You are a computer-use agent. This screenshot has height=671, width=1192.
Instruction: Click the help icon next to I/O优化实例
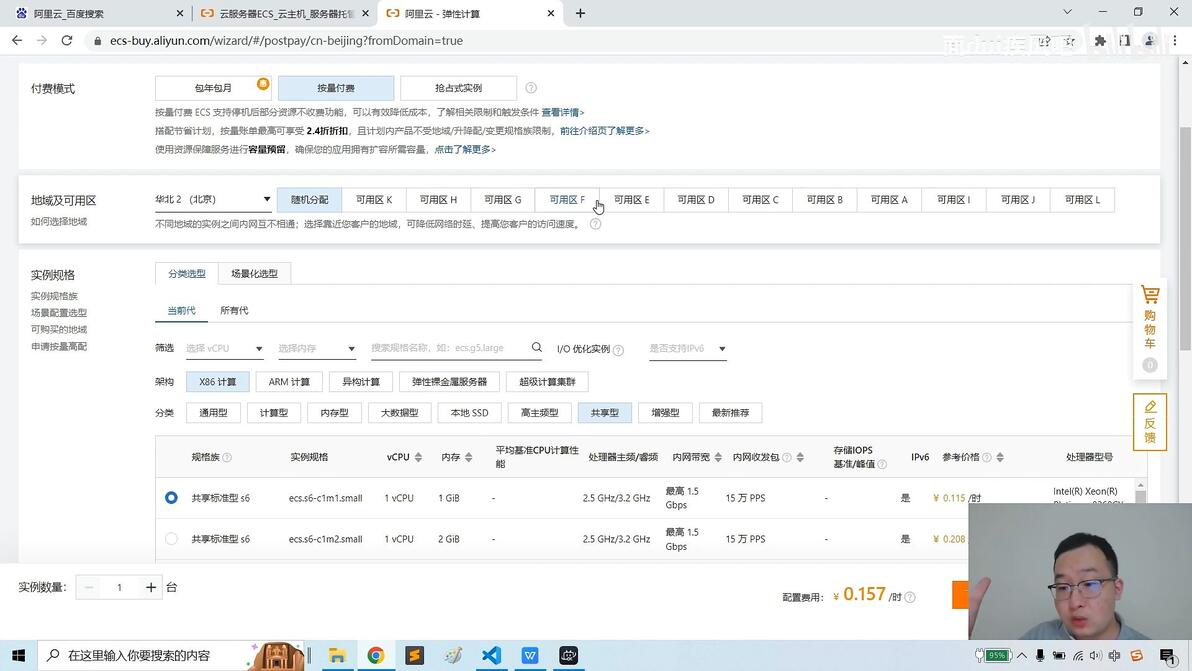pyautogui.click(x=618, y=350)
